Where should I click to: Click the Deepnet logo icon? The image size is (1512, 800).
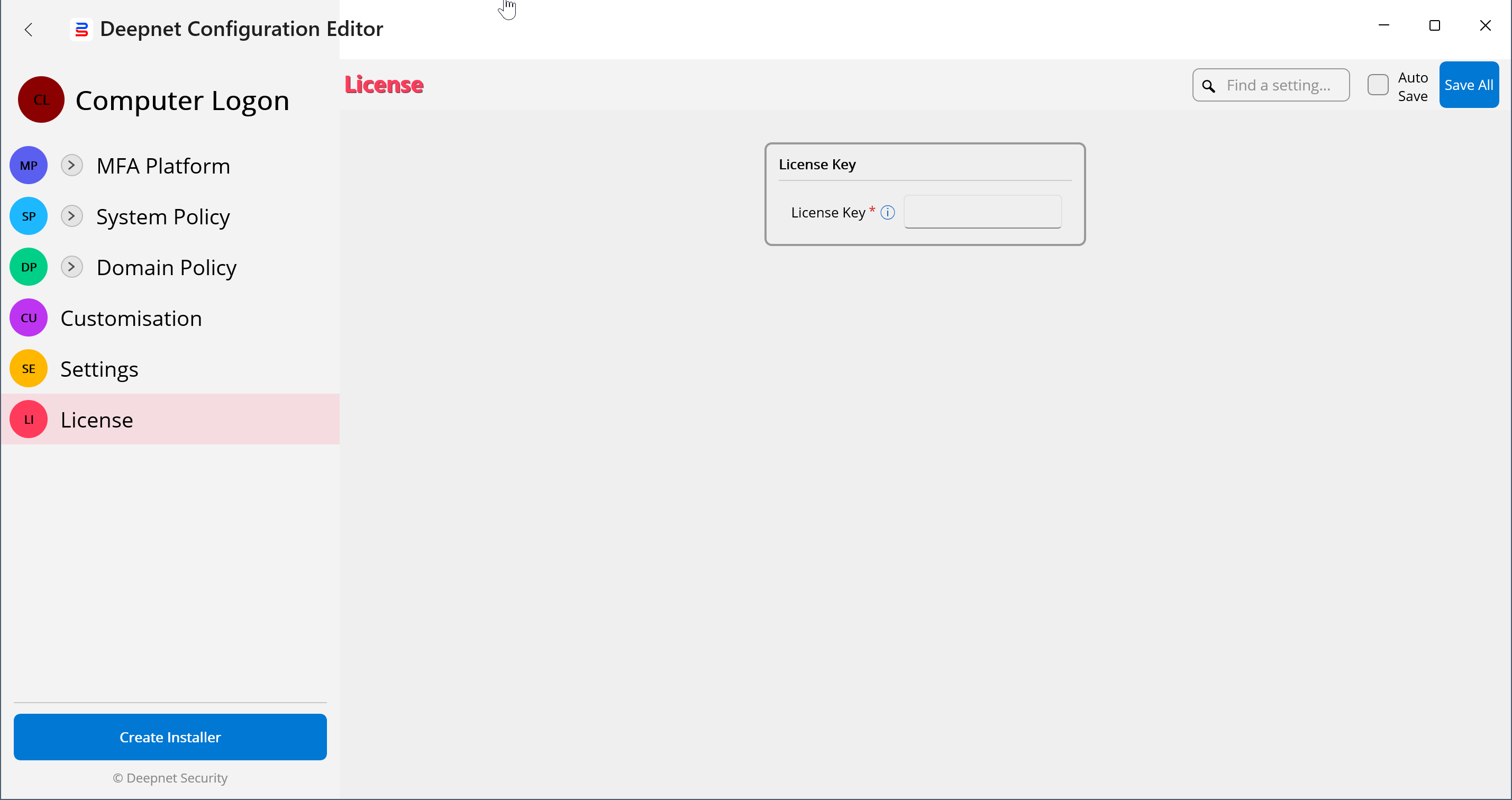81,29
